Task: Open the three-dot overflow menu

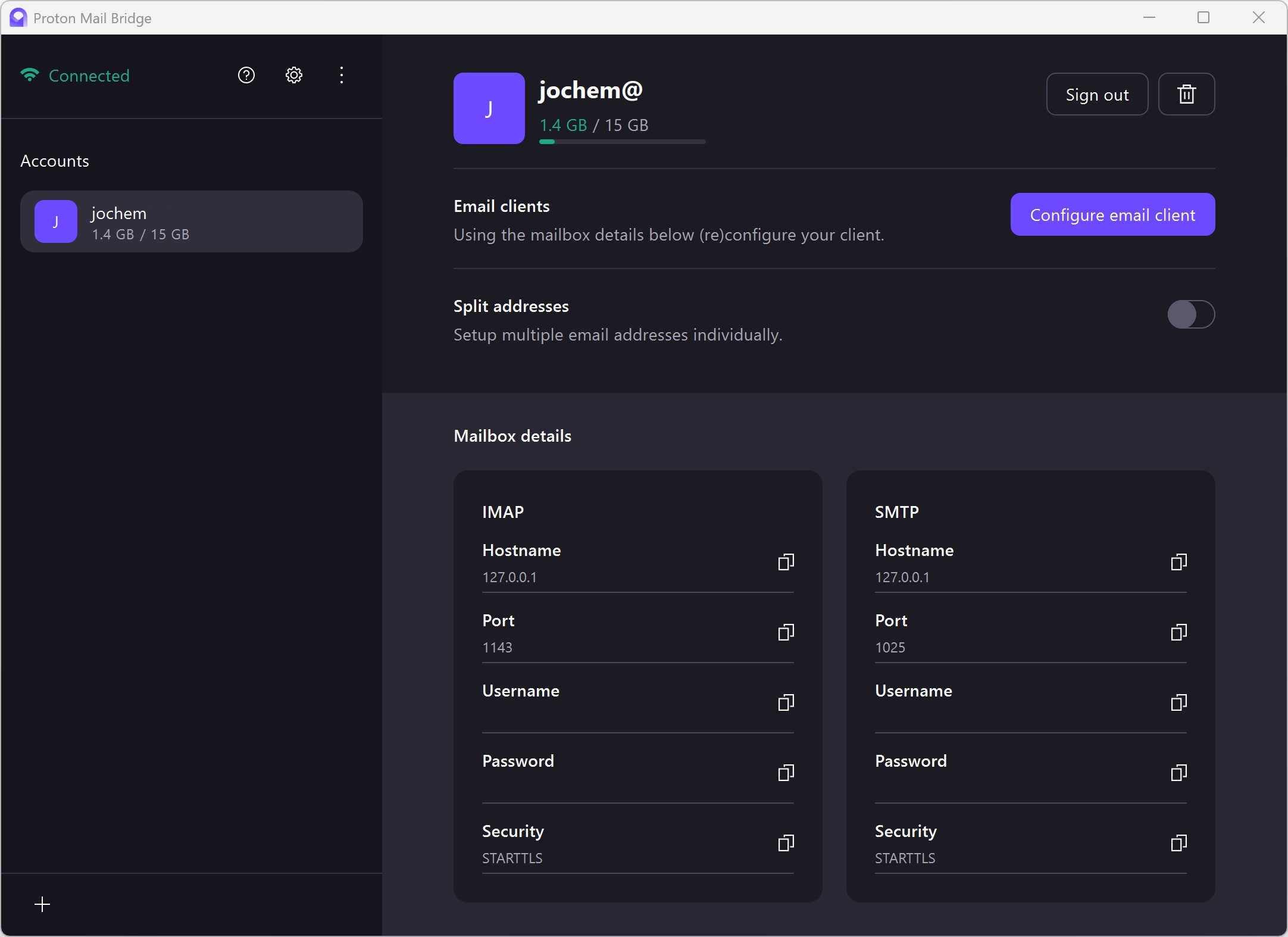Action: [x=342, y=75]
